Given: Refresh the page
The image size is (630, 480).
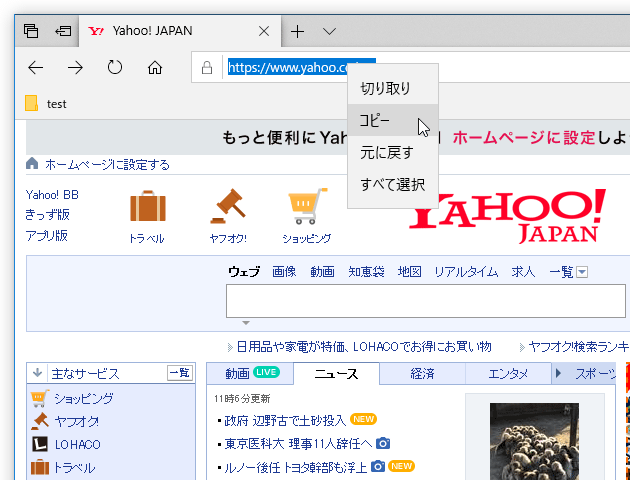Looking at the screenshot, I should click(x=115, y=67).
